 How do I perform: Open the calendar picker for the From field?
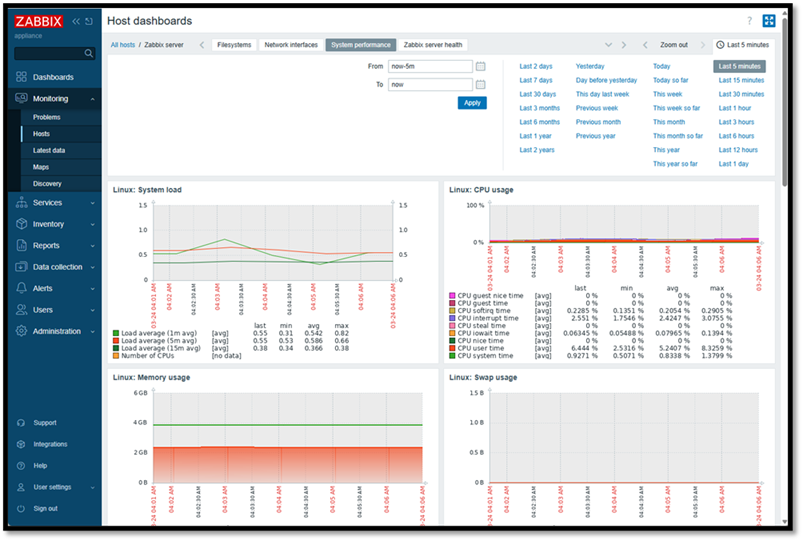pos(480,66)
